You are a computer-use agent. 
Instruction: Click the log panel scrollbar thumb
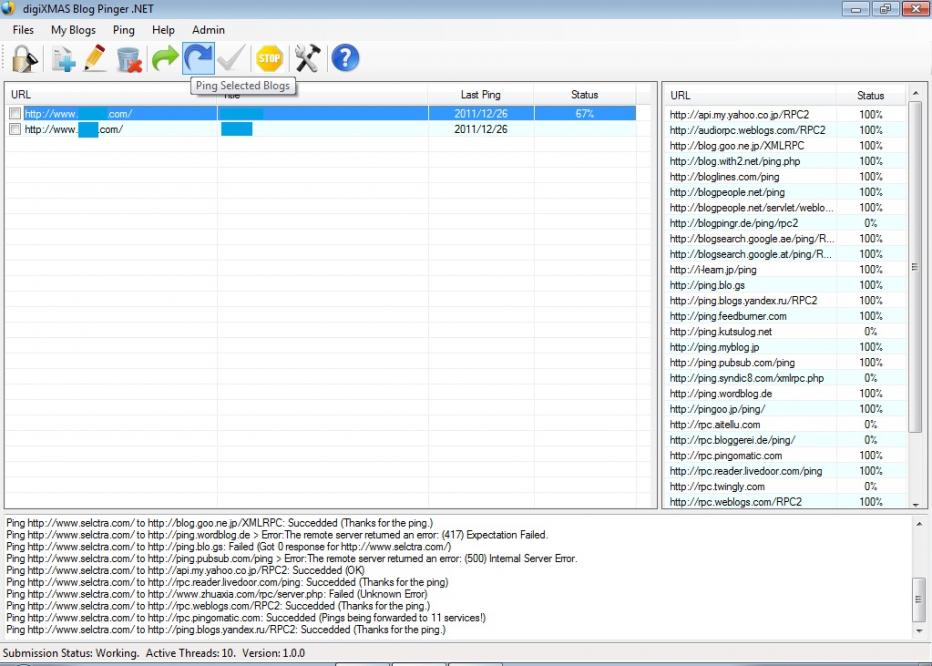[919, 599]
